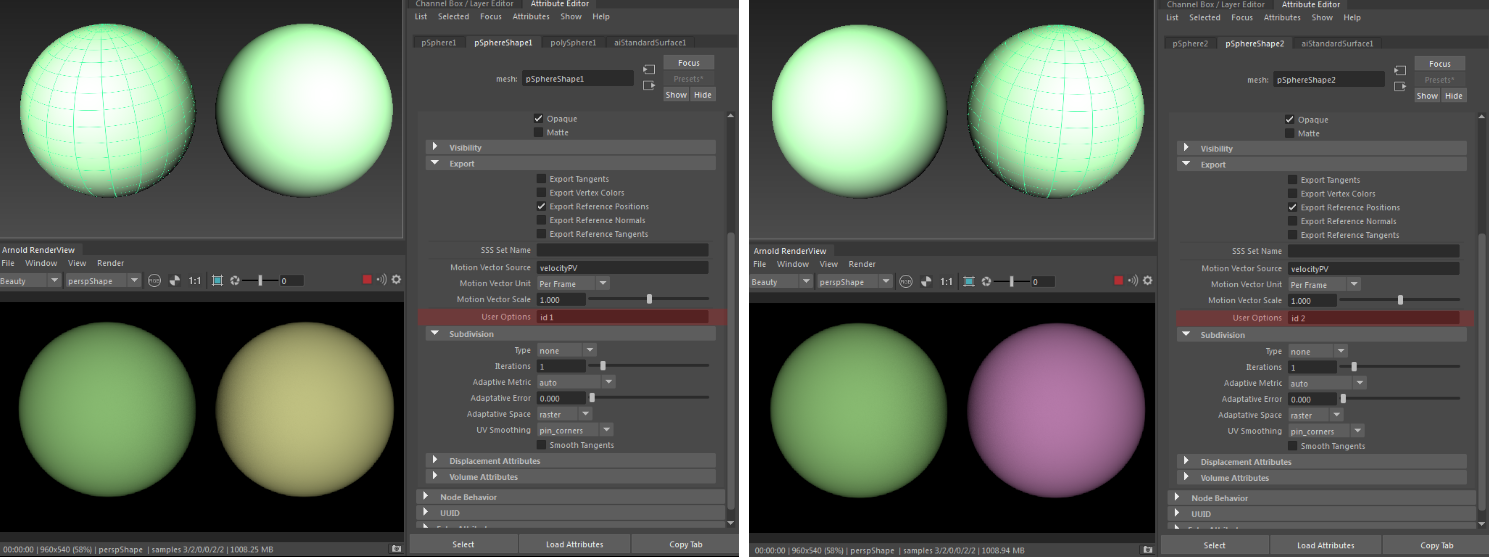Expand Volume Attributes in pSphereShape1 editor
1489x557 pixels.
[x=571, y=477]
